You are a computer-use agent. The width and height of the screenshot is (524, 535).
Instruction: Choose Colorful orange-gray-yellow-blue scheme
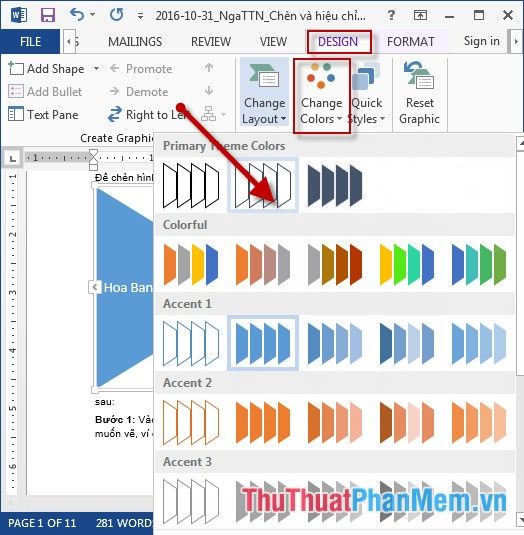point(191,264)
